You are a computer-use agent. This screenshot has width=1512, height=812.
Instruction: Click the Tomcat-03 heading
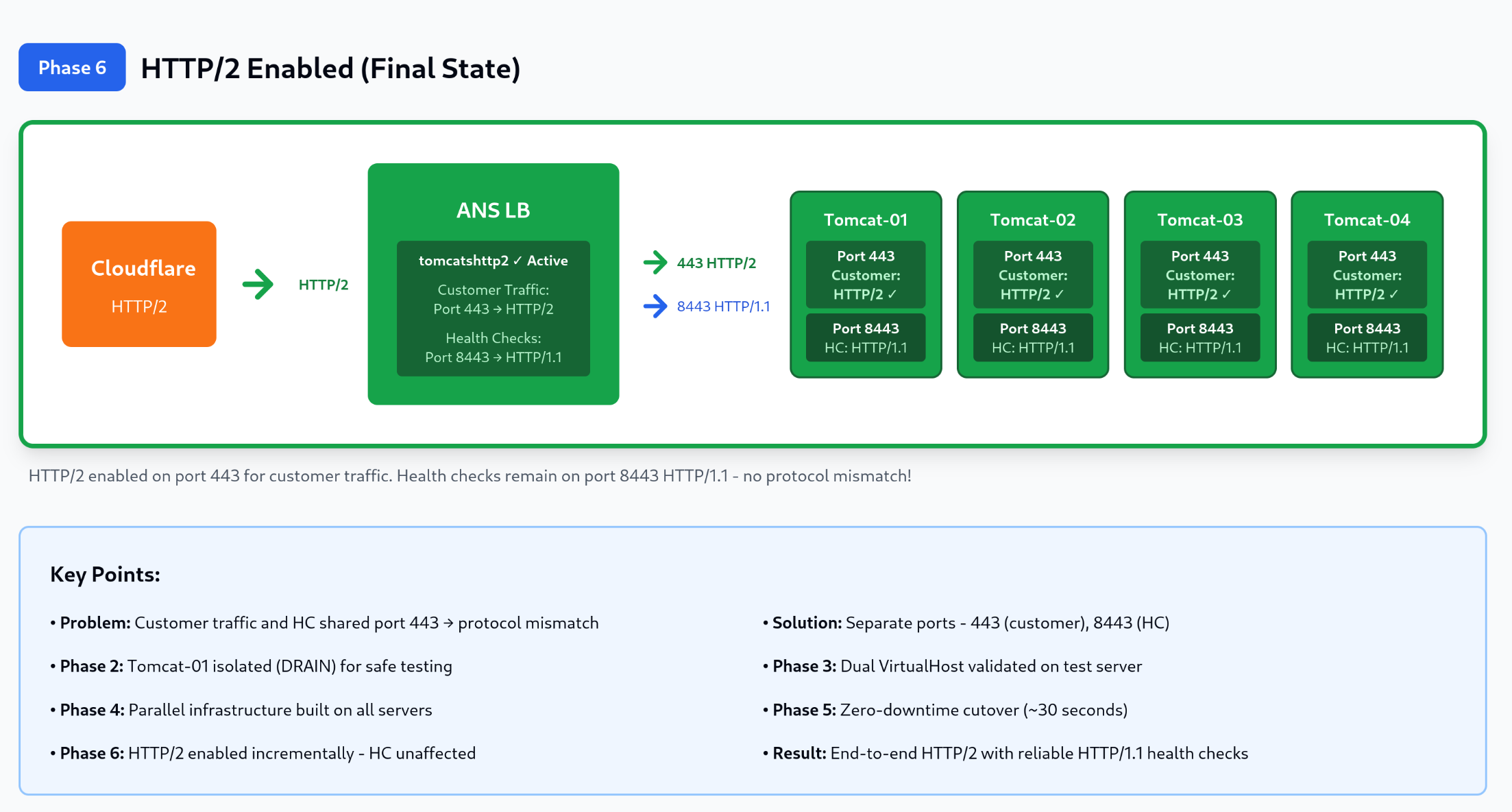point(1199,219)
